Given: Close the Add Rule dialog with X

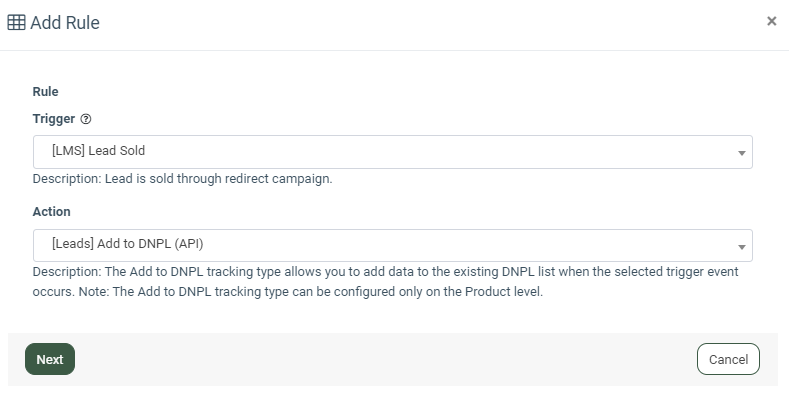Looking at the screenshot, I should click(x=771, y=21).
